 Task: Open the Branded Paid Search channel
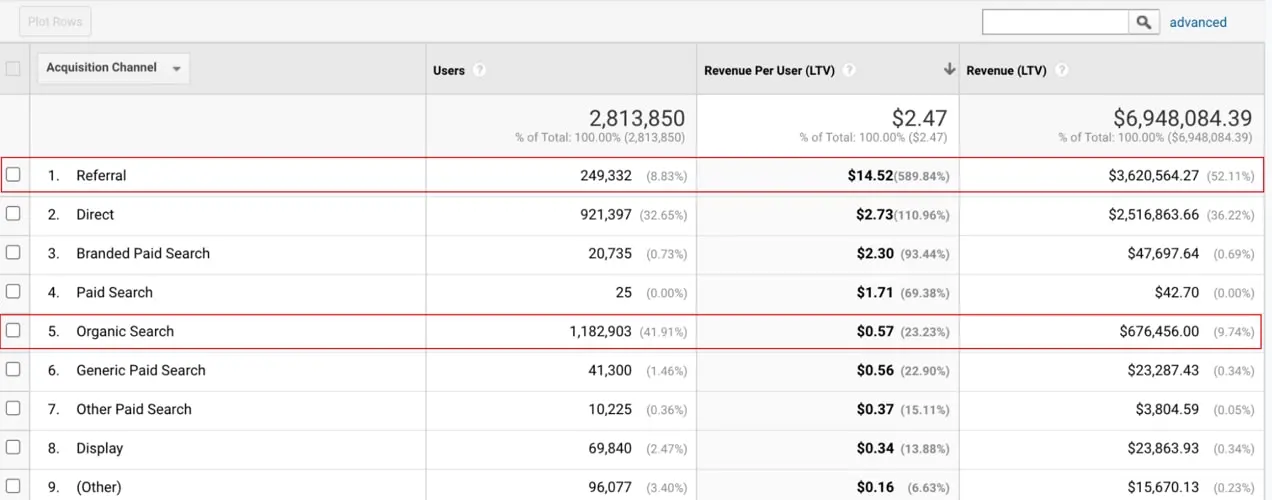click(143, 253)
